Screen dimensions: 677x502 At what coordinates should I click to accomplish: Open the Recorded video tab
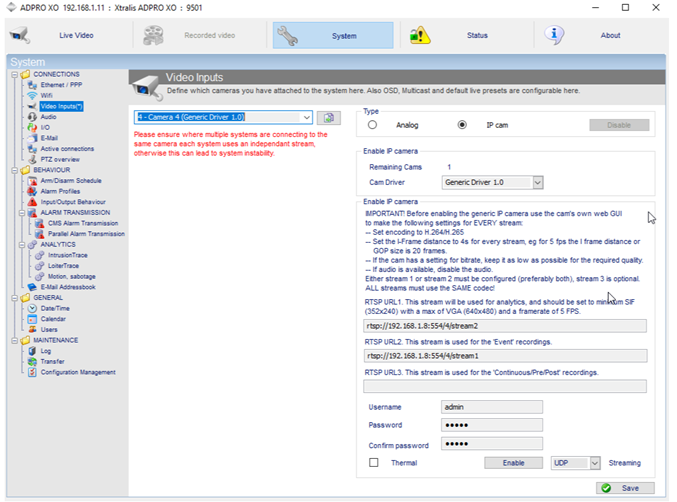pos(202,35)
